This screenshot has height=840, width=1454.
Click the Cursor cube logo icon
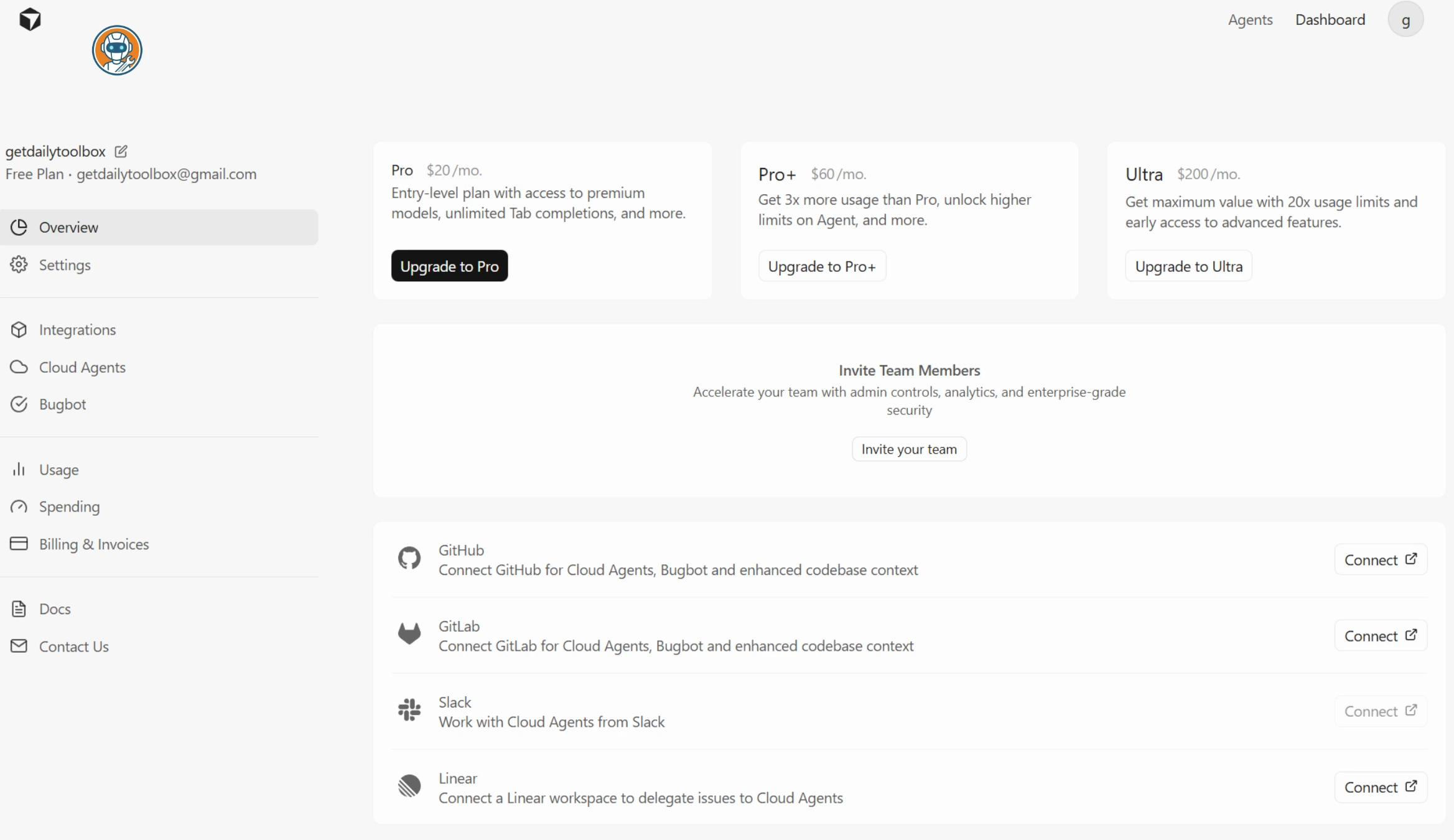pyautogui.click(x=30, y=19)
